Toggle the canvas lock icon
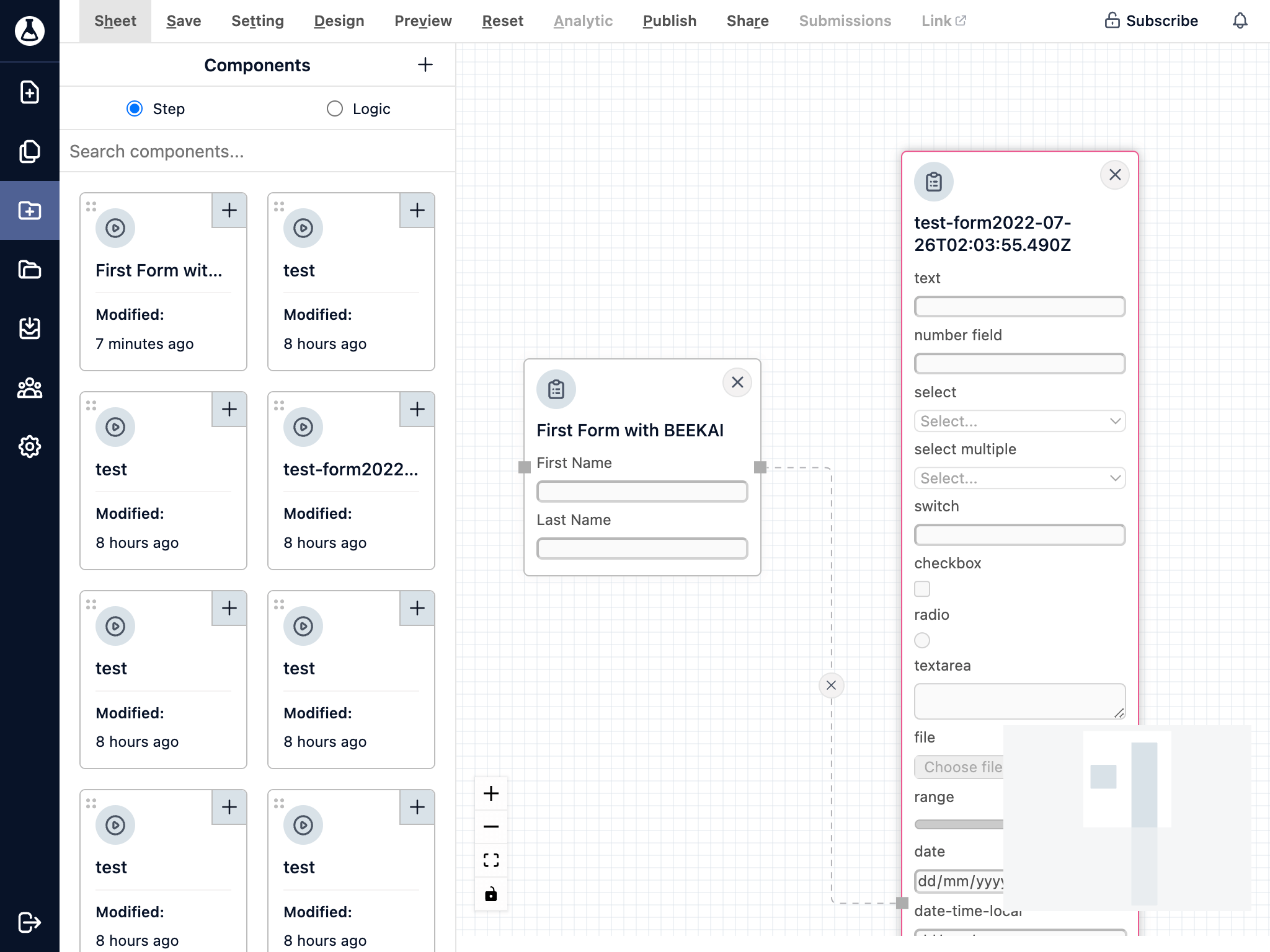The height and width of the screenshot is (952, 1270). [x=491, y=894]
